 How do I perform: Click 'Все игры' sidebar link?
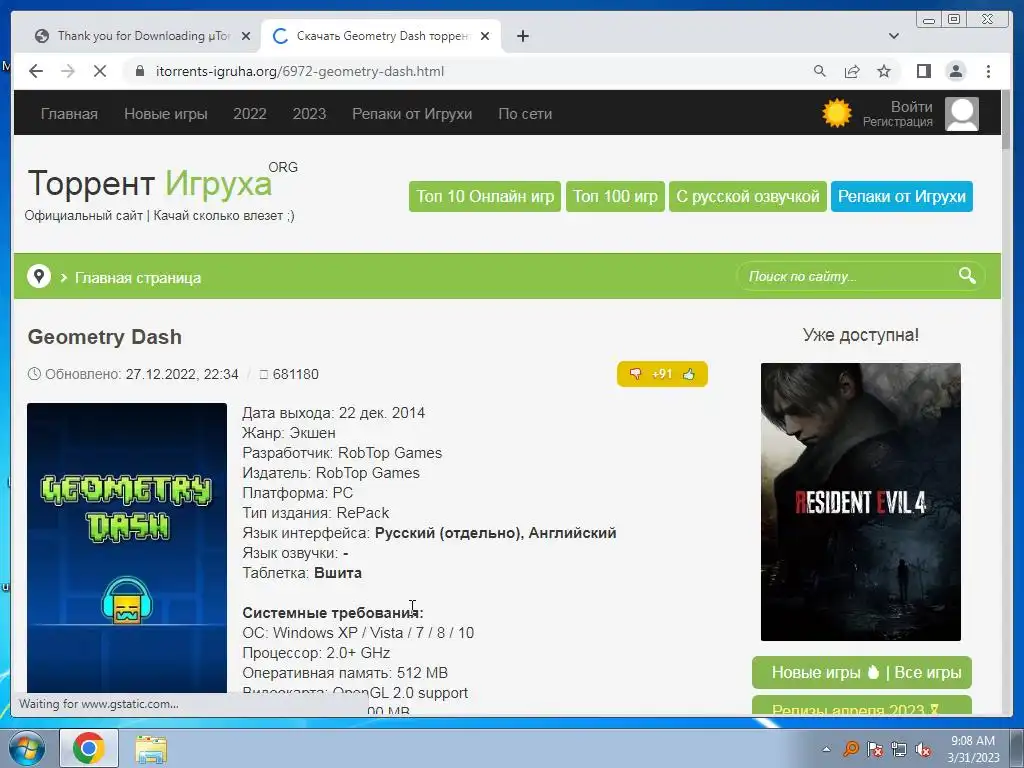coord(927,672)
